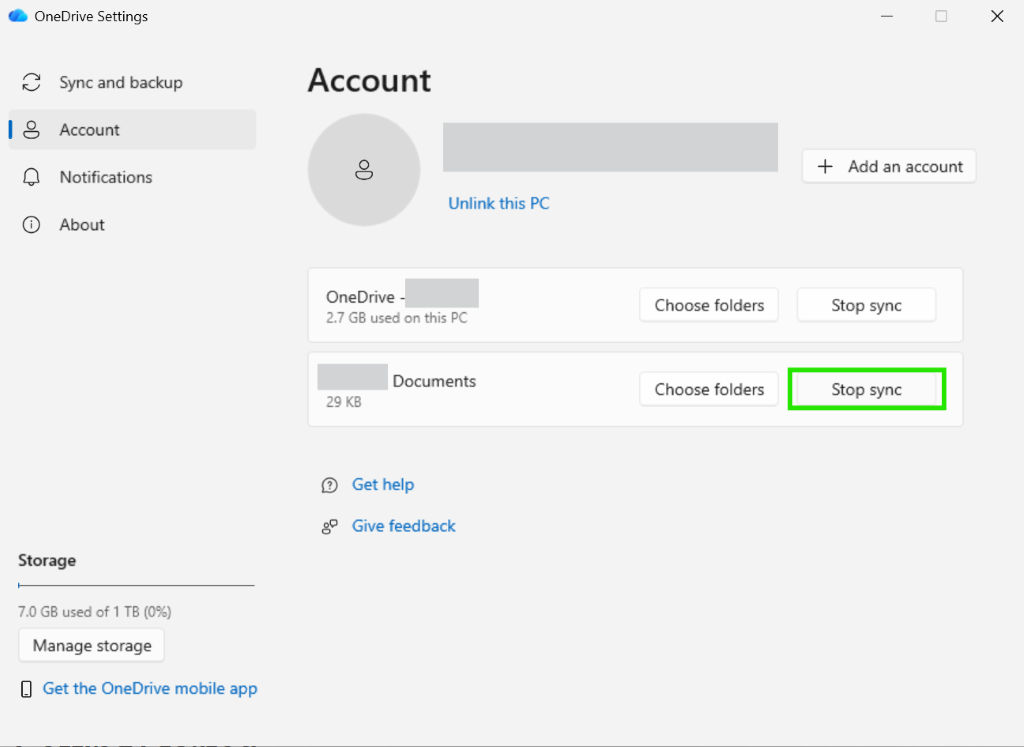Click the bell icon for Notifications

[x=31, y=177]
